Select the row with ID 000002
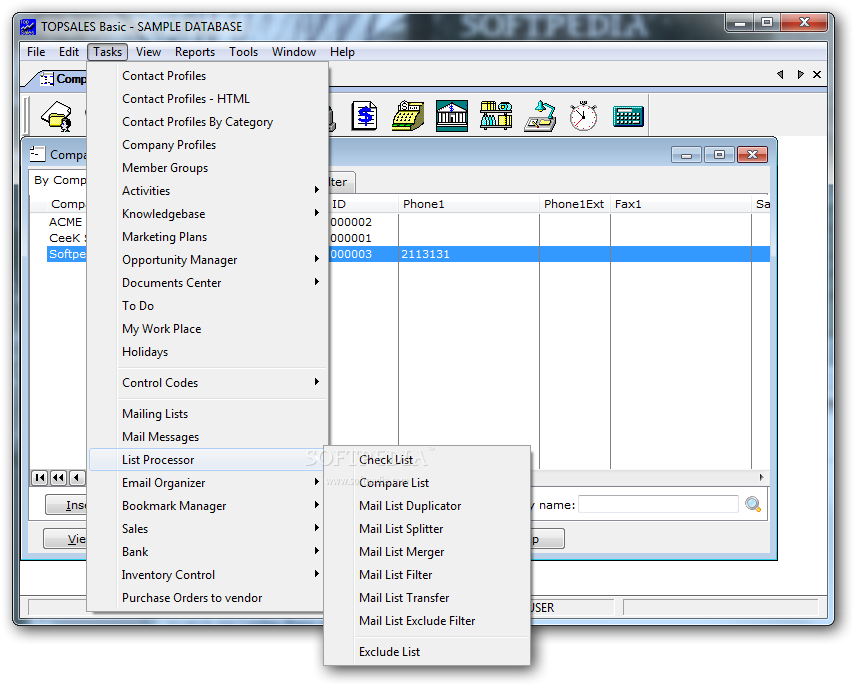855x686 pixels. tap(549, 222)
